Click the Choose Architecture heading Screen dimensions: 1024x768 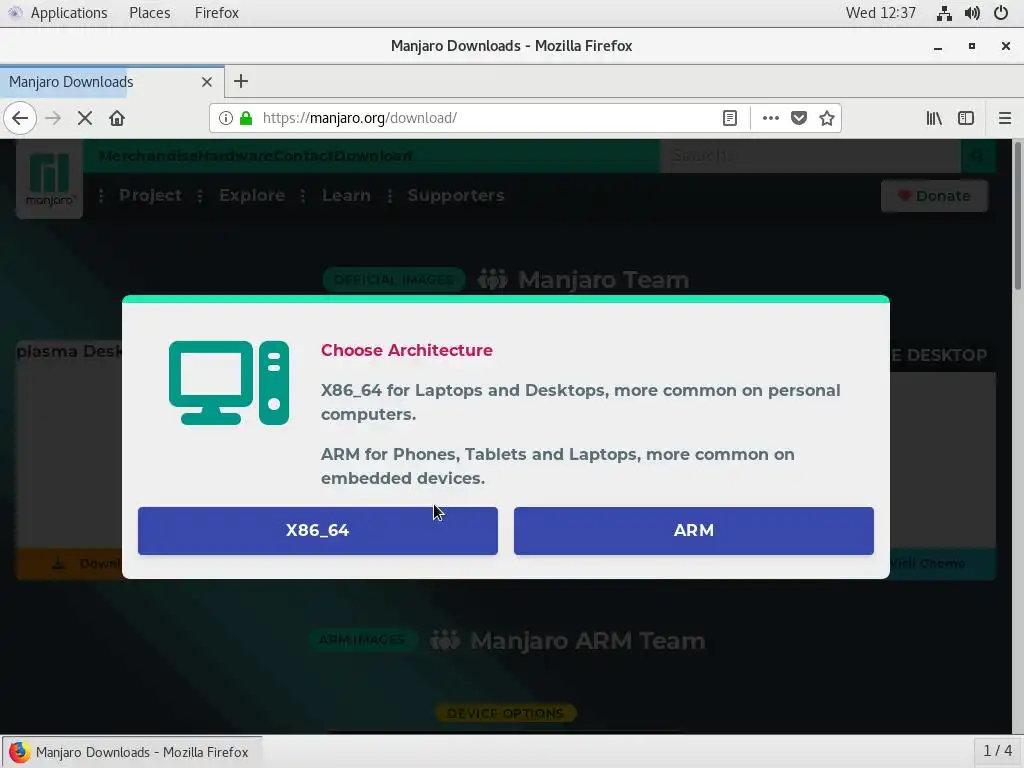click(x=406, y=350)
